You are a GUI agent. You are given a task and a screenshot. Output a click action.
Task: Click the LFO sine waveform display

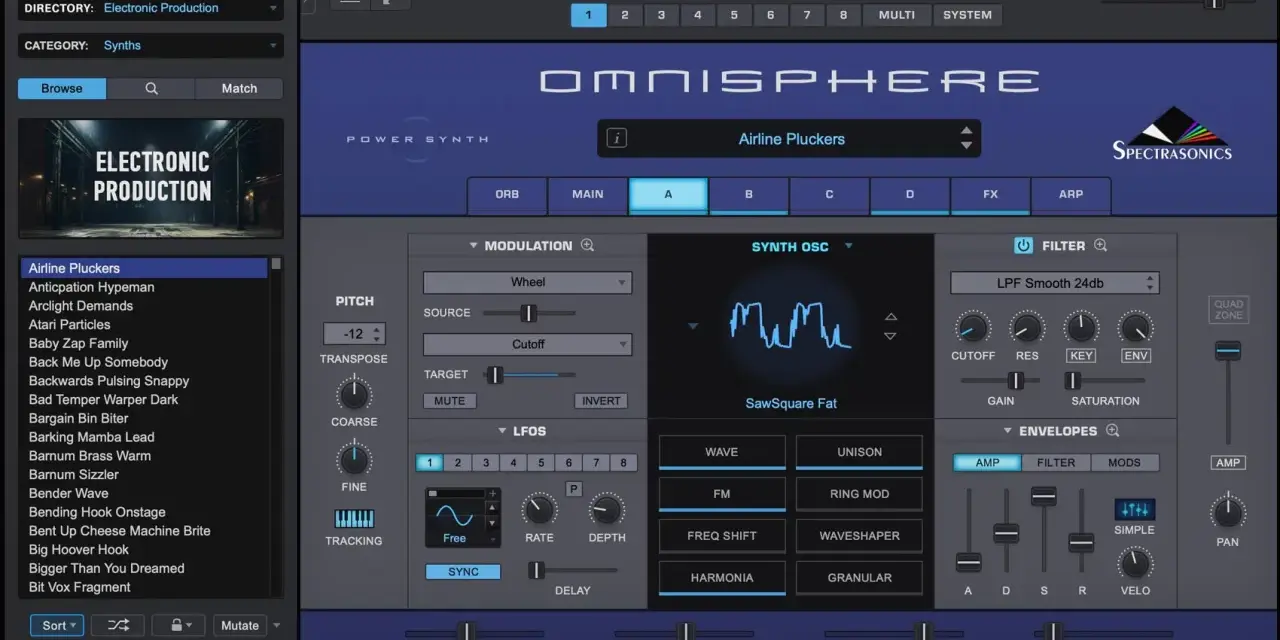(454, 518)
